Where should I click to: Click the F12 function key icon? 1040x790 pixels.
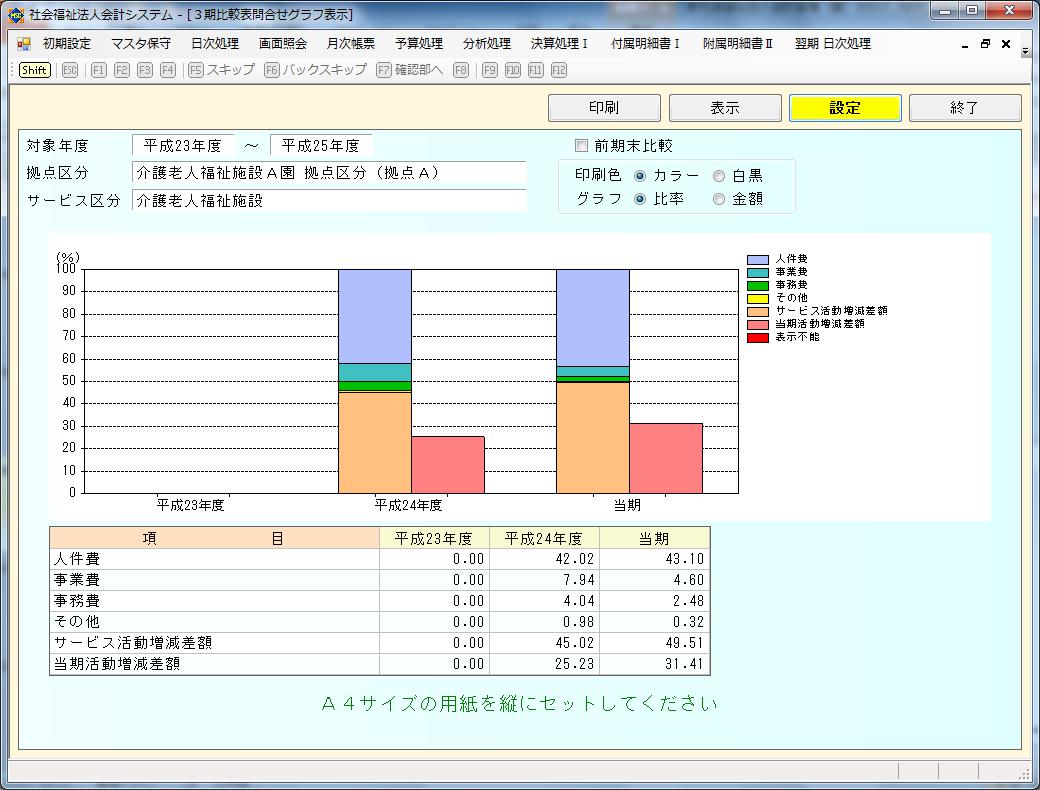coord(558,70)
